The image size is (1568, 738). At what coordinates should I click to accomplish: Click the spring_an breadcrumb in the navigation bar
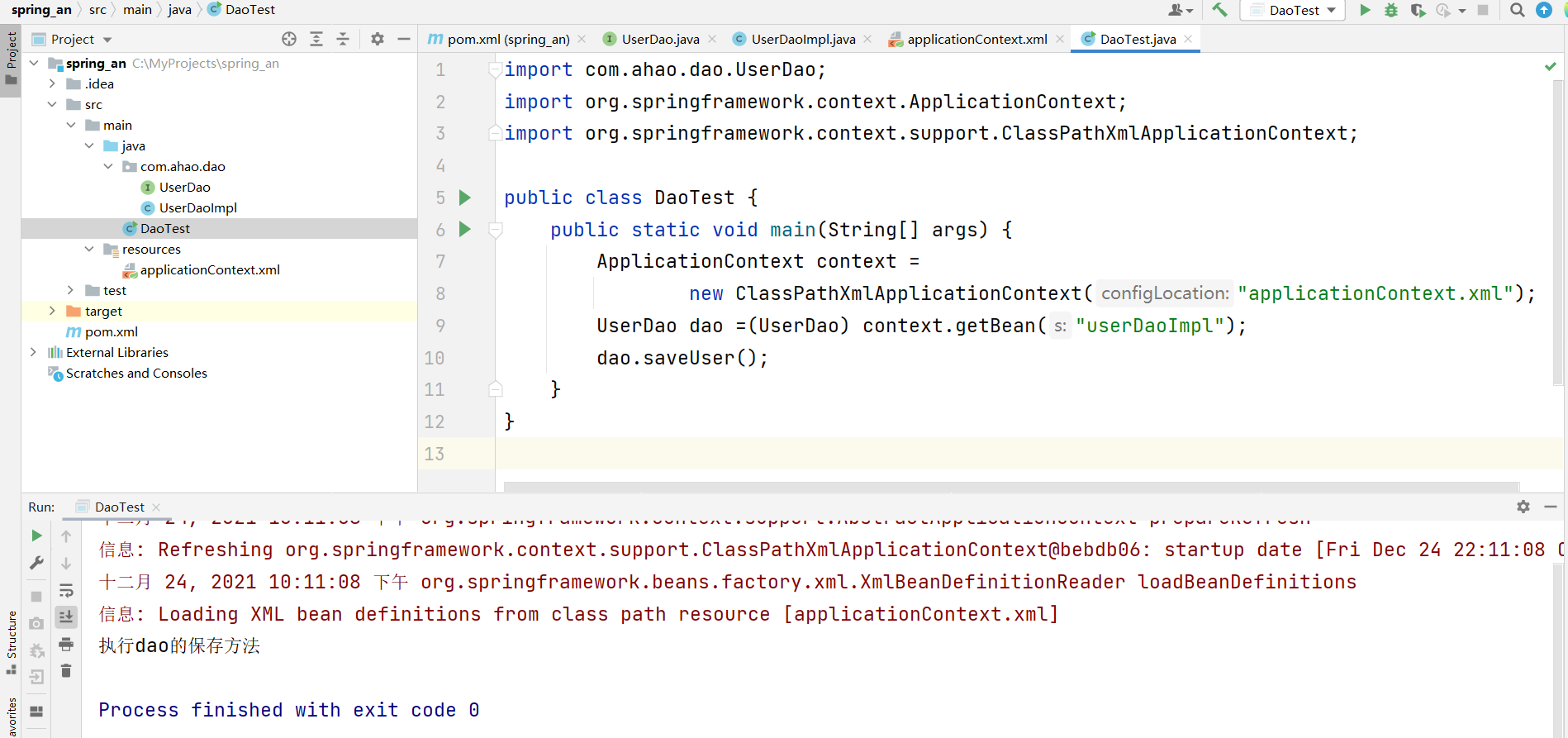(41, 10)
